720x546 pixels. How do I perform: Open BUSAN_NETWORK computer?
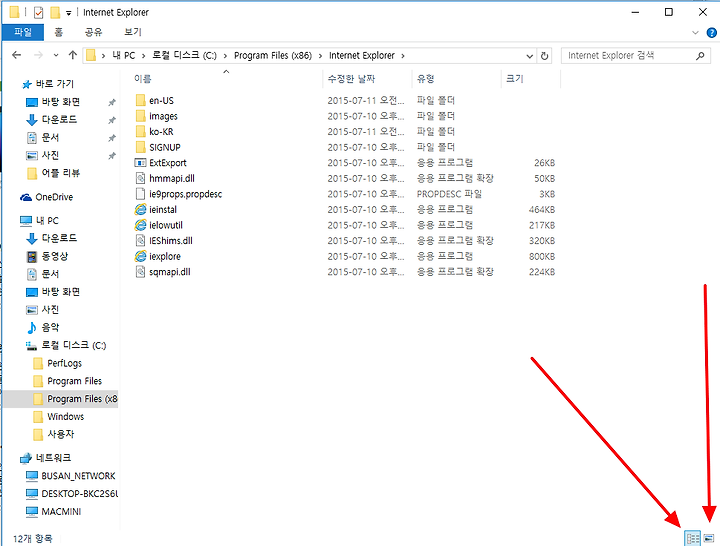coord(78,476)
